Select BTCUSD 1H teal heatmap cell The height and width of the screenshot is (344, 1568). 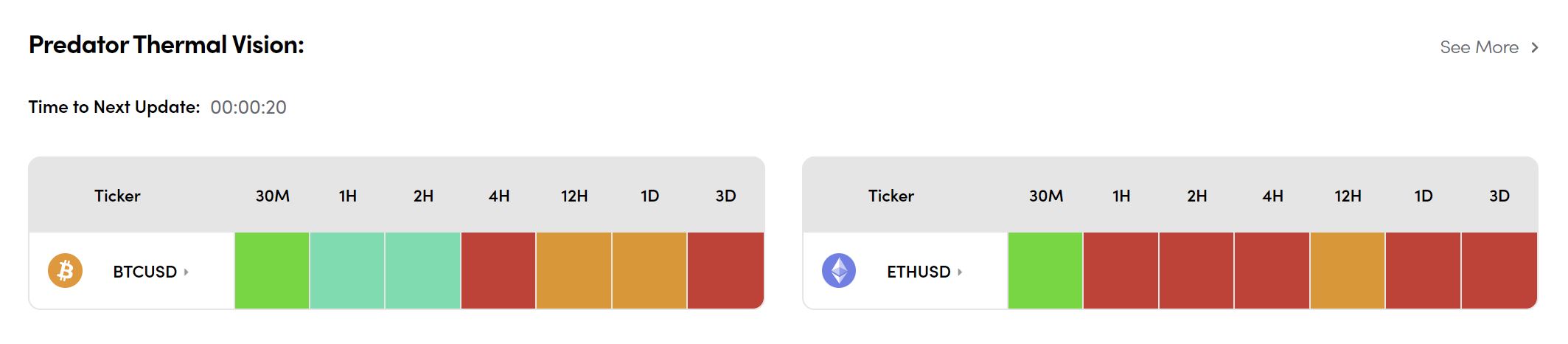point(347,270)
